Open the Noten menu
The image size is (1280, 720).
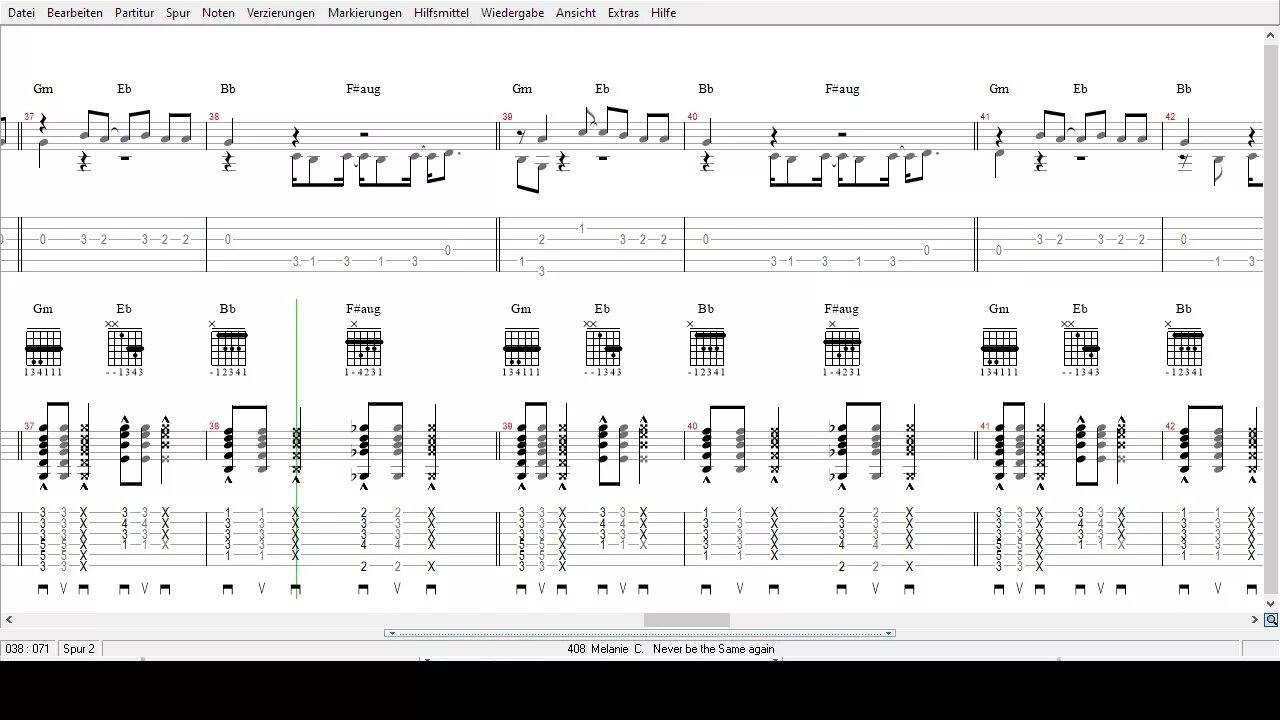(218, 13)
